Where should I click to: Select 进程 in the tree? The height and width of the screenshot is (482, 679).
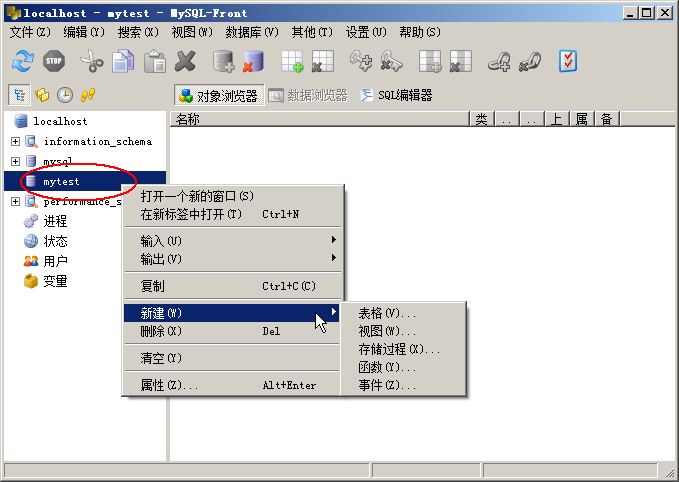(x=55, y=221)
